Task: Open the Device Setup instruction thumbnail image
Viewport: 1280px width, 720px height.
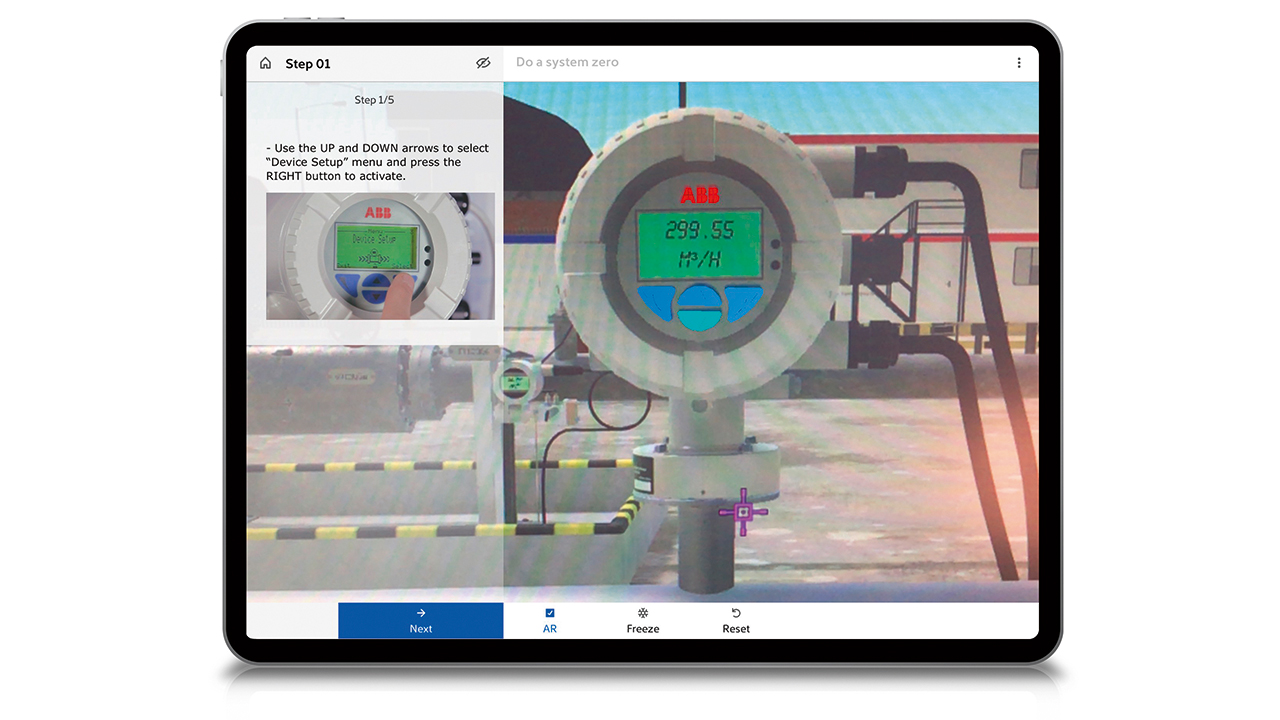Action: click(x=380, y=256)
